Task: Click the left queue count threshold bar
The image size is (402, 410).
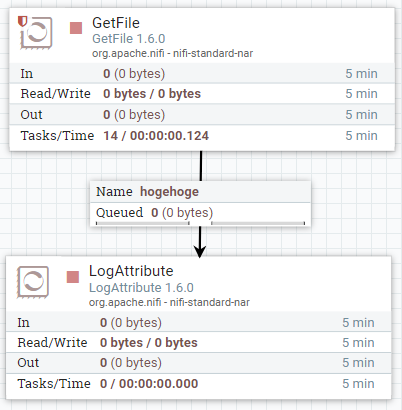Action: 143,223
